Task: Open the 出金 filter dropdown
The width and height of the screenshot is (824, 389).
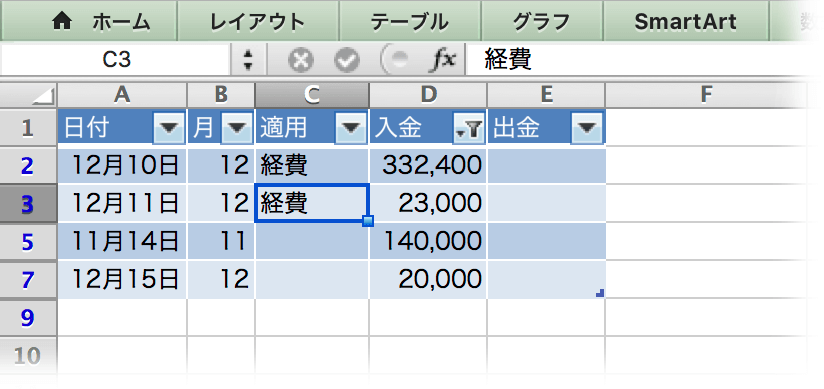Action: point(586,127)
